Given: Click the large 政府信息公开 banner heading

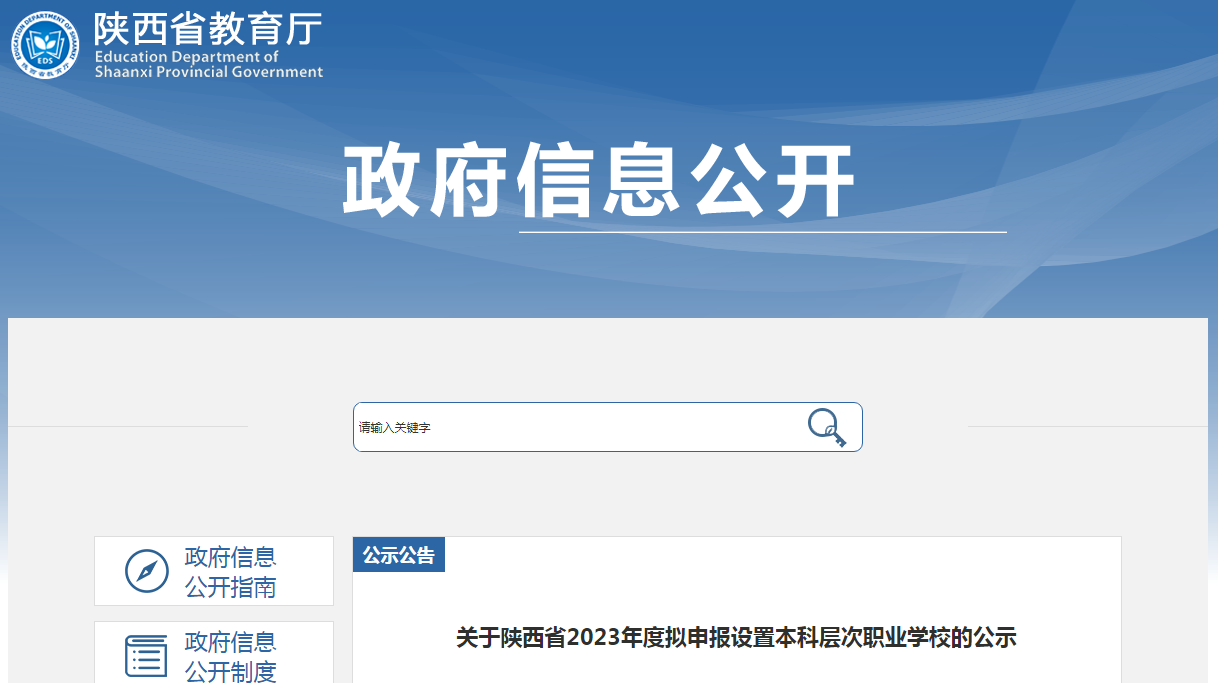Looking at the screenshot, I should click(598, 182).
